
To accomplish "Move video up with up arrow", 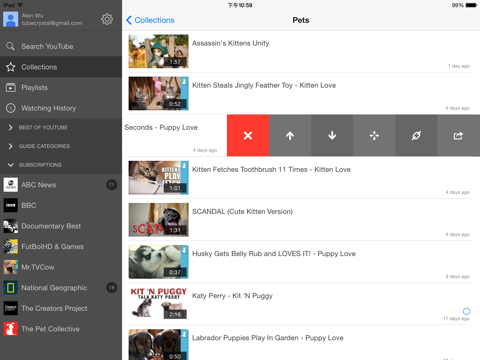I will pos(290,135).
